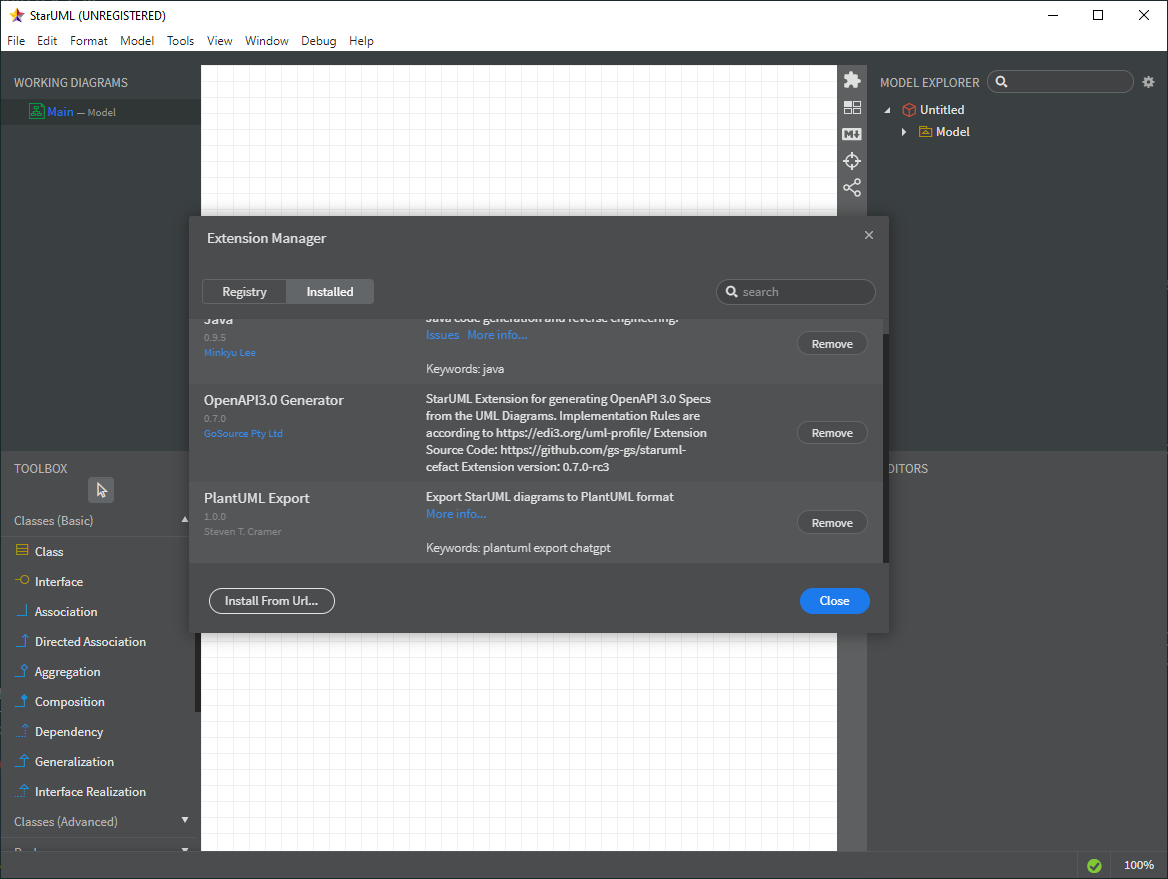The height and width of the screenshot is (879, 1168).
Task: Click the Main diagram icon in Working Diagrams
Action: pyautogui.click(x=36, y=112)
